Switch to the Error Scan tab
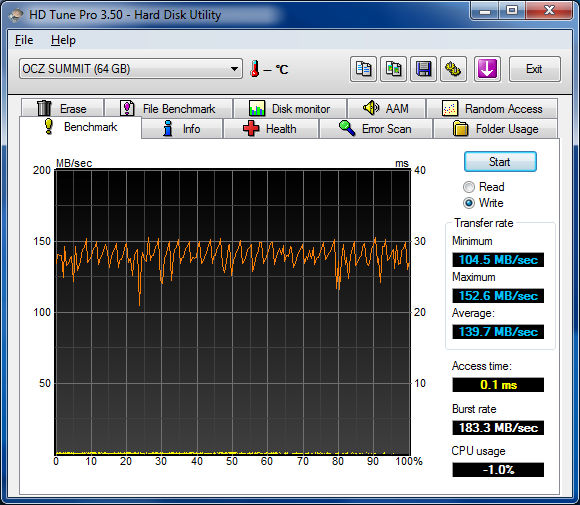The image size is (580, 505). [x=376, y=129]
